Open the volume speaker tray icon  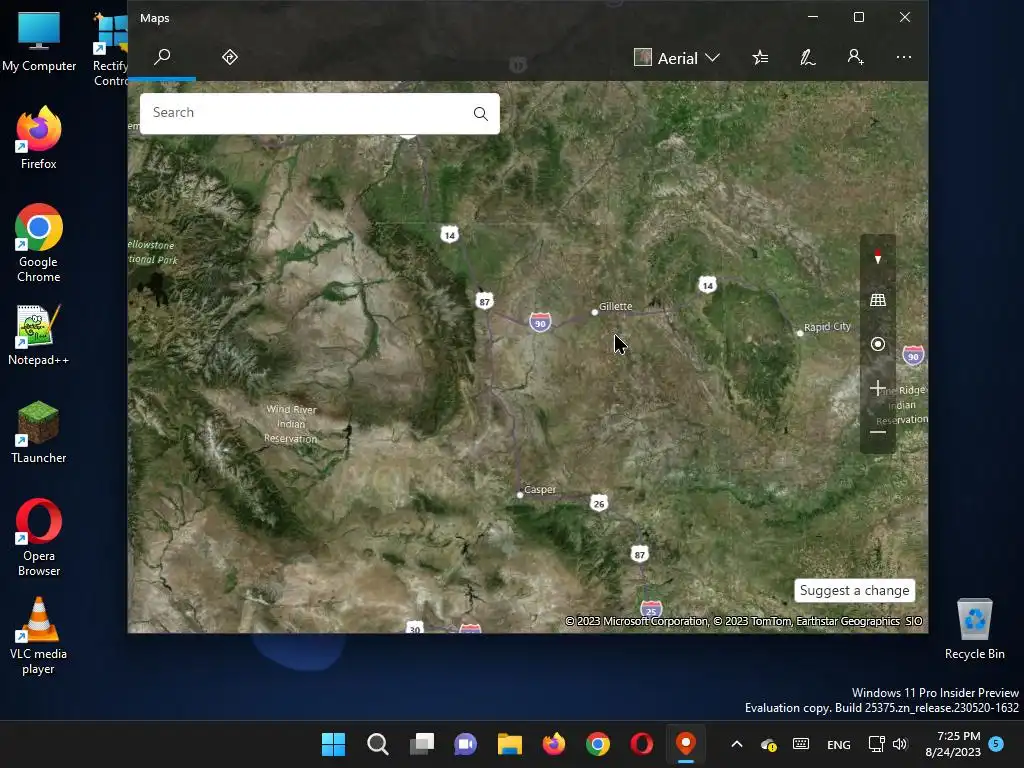tap(901, 744)
